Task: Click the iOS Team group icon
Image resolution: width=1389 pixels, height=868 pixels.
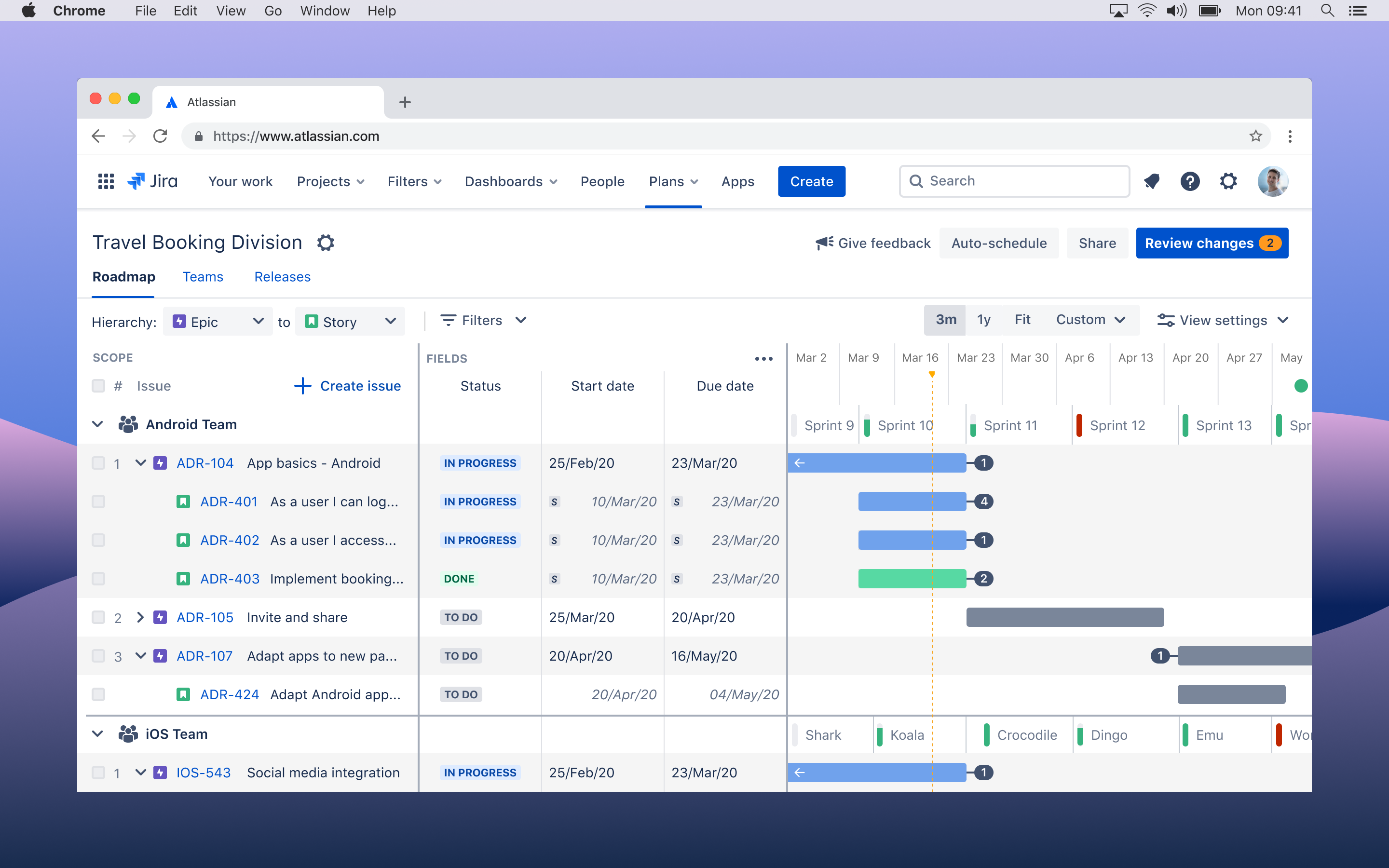Action: (x=128, y=734)
